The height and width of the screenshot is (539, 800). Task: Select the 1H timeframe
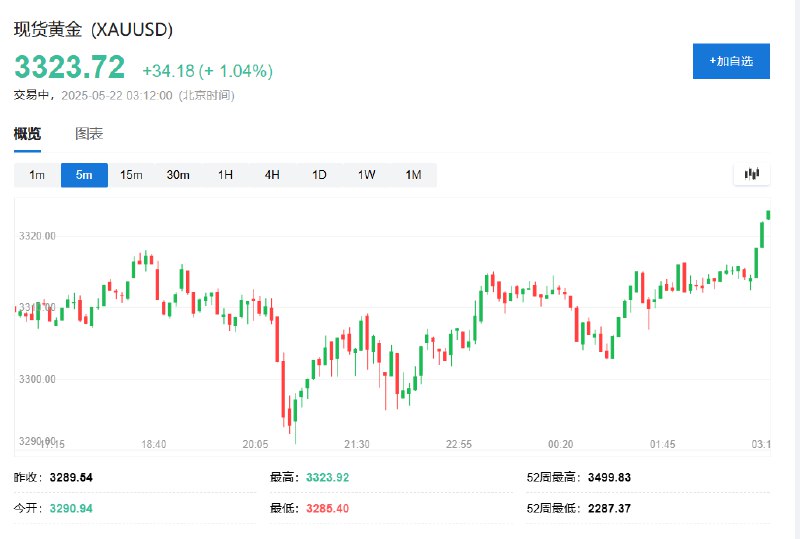tap(225, 175)
